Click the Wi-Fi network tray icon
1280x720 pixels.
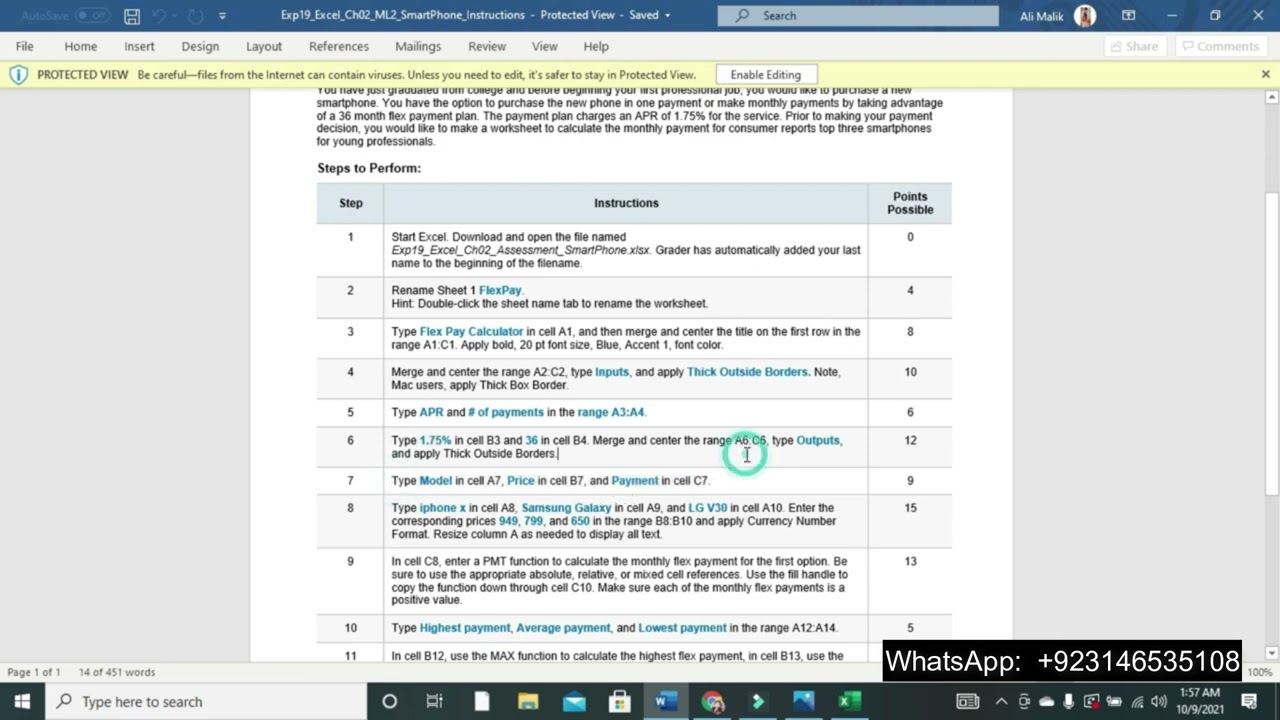1137,701
